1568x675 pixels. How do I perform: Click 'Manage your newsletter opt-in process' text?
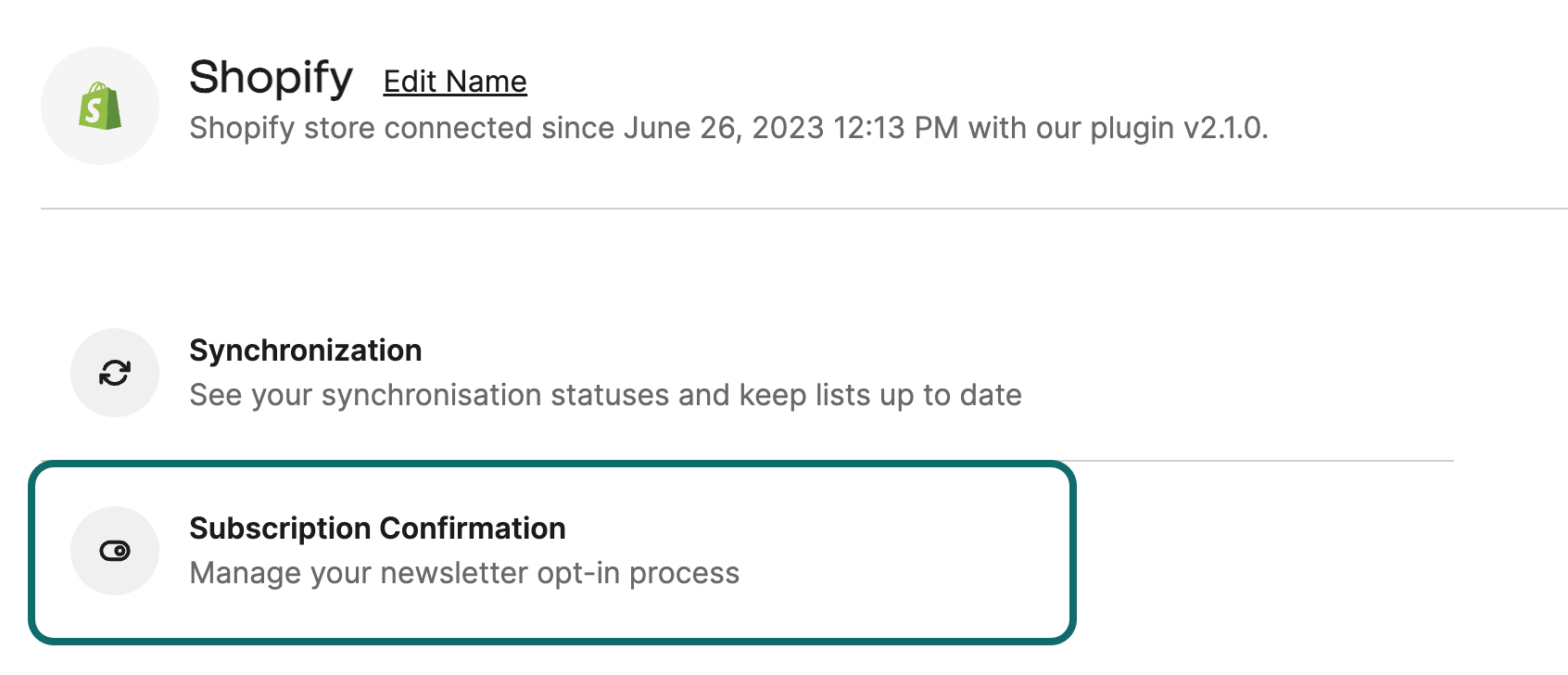click(x=464, y=573)
